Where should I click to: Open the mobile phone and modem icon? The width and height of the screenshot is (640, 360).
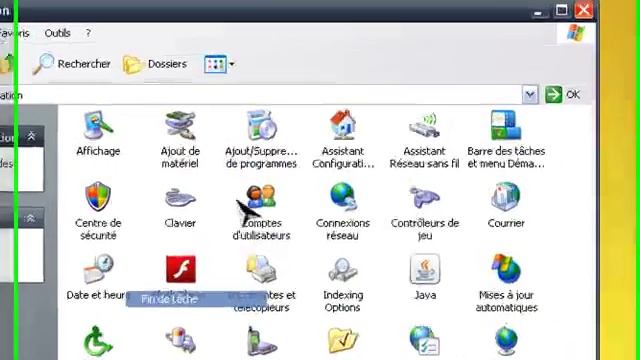click(x=261, y=340)
